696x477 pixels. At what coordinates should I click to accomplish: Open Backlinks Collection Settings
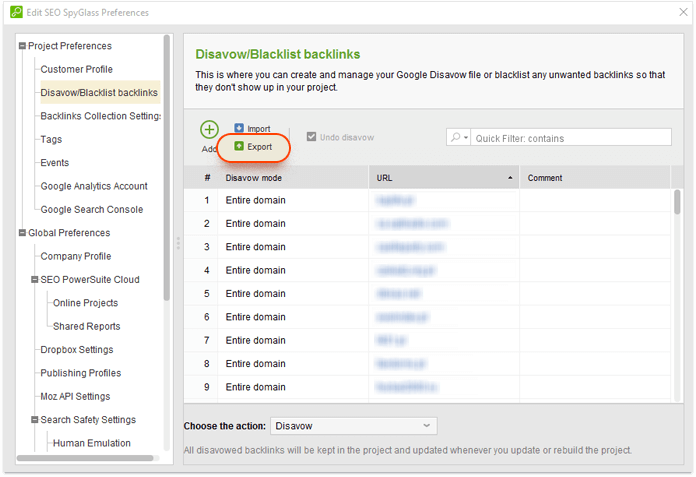[101, 116]
